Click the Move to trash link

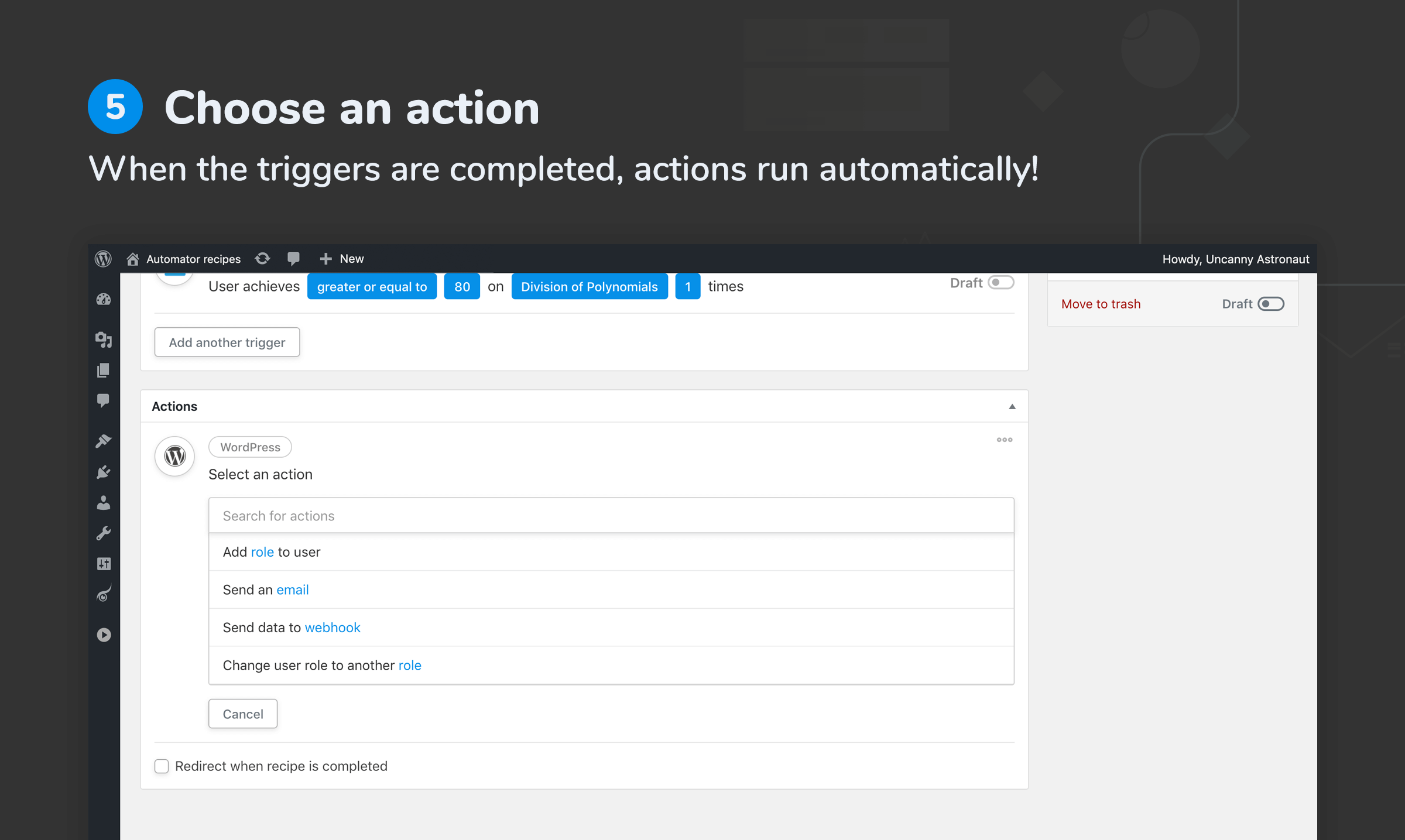(1101, 304)
